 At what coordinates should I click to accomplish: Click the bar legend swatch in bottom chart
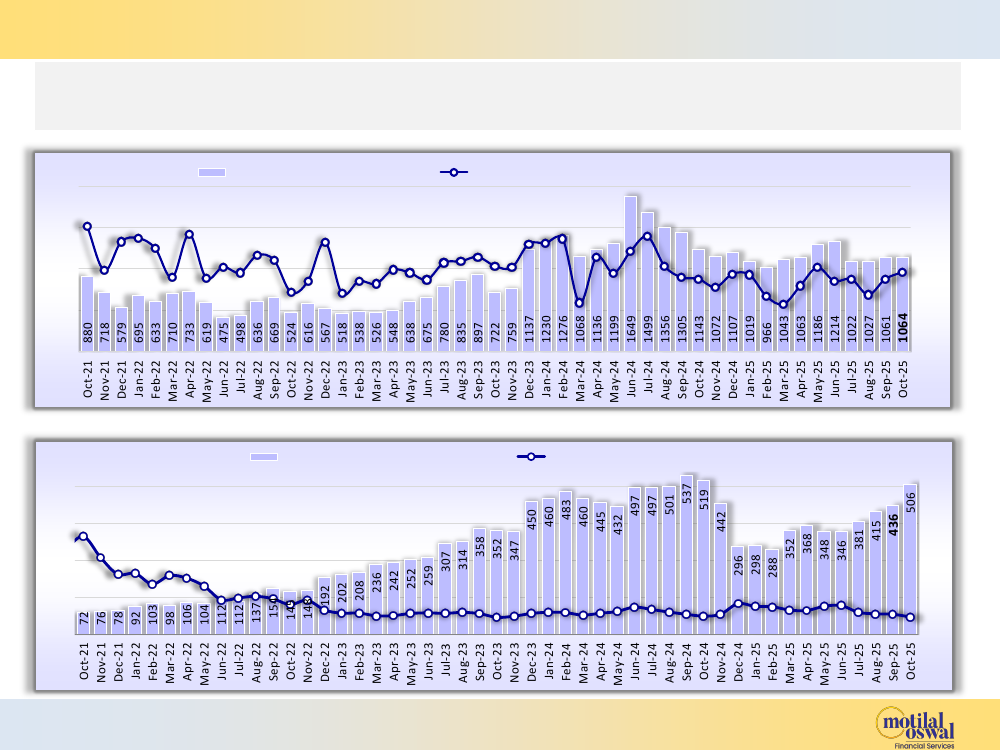pos(264,456)
